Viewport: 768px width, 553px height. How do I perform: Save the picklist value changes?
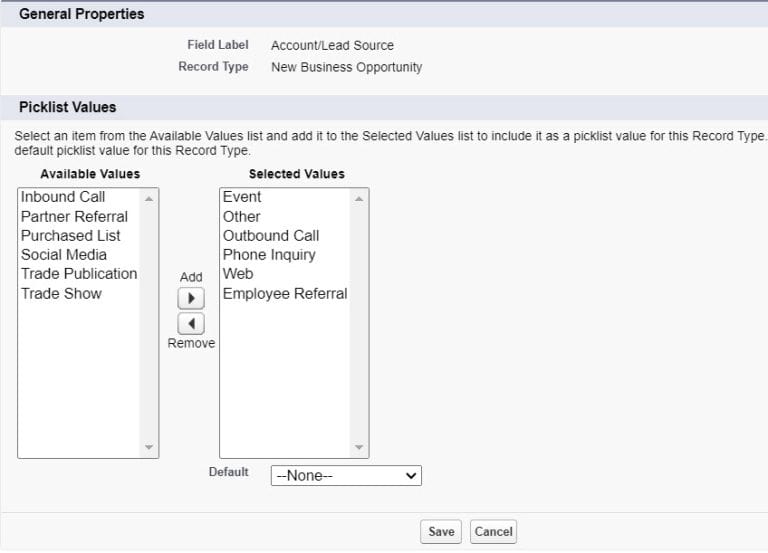[x=441, y=531]
